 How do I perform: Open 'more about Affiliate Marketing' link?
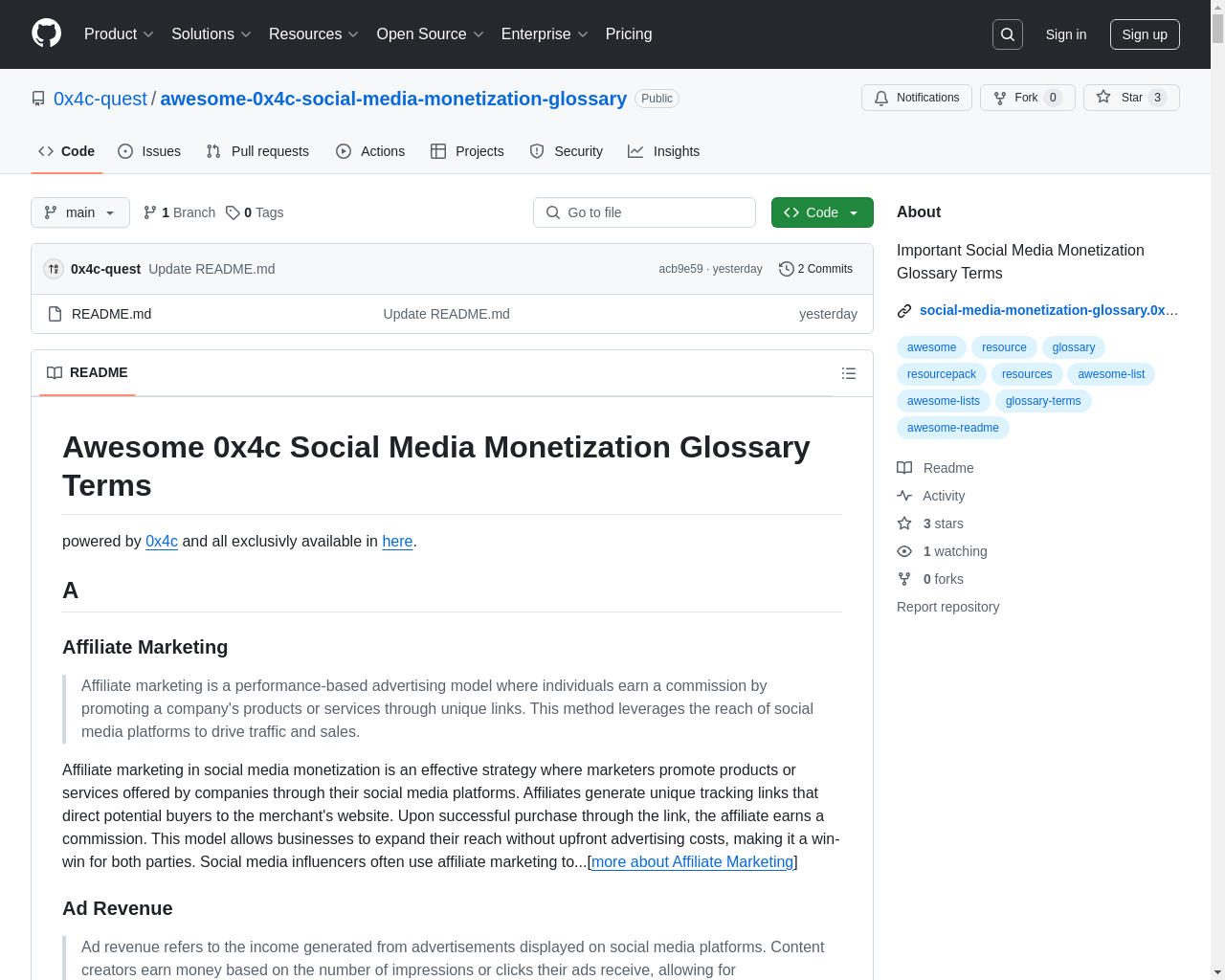pos(692,861)
